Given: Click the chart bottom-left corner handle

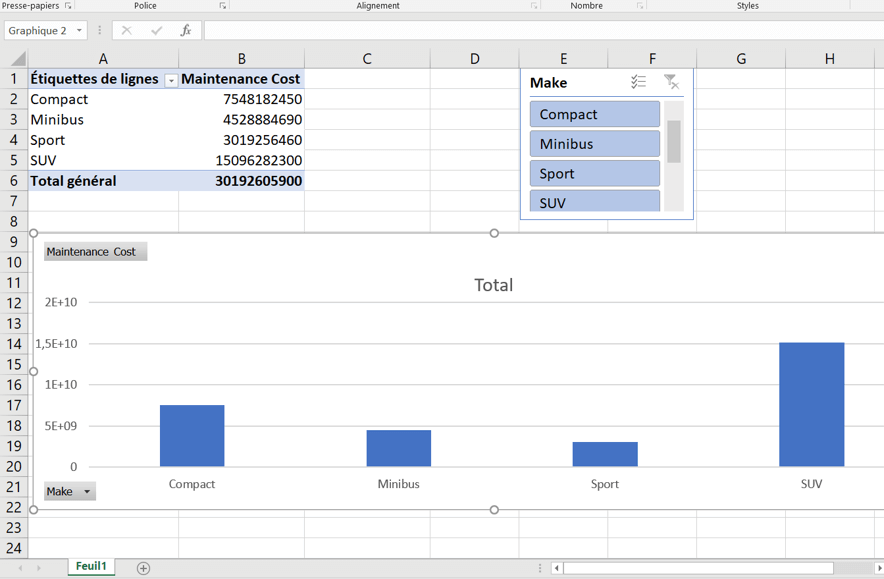Looking at the screenshot, I should pos(33,510).
